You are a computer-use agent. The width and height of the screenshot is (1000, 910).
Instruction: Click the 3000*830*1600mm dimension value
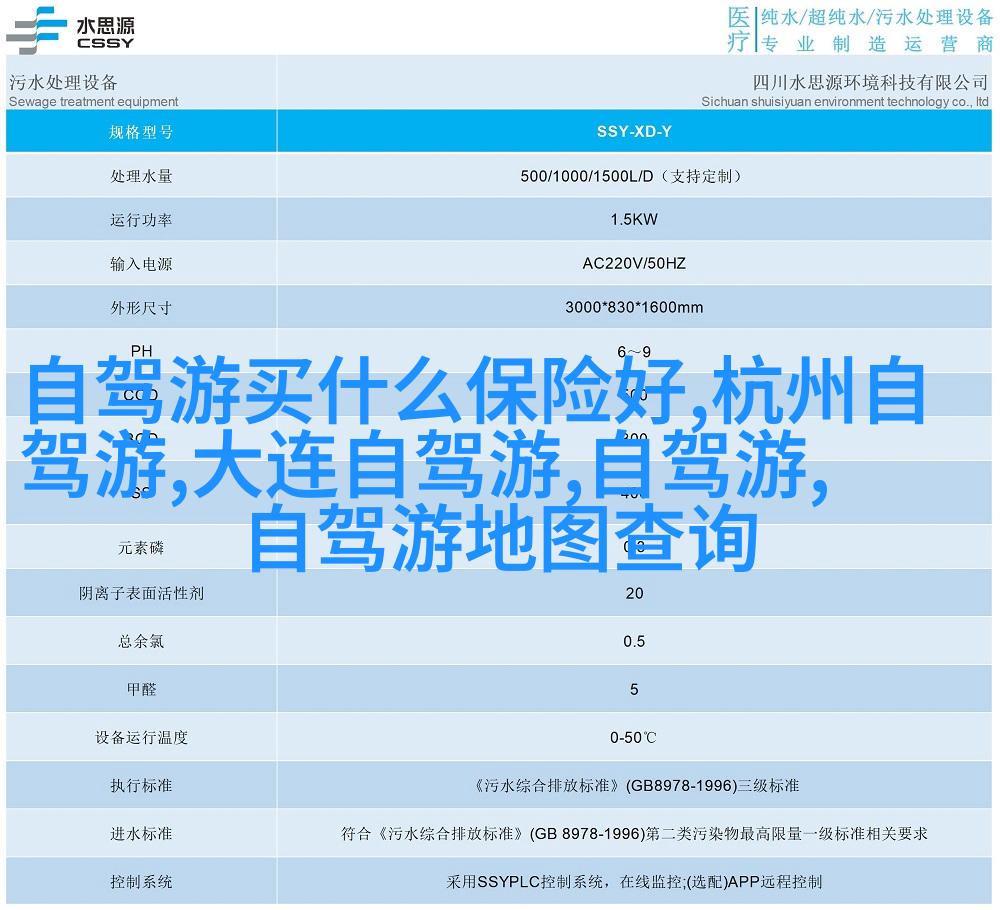[634, 307]
